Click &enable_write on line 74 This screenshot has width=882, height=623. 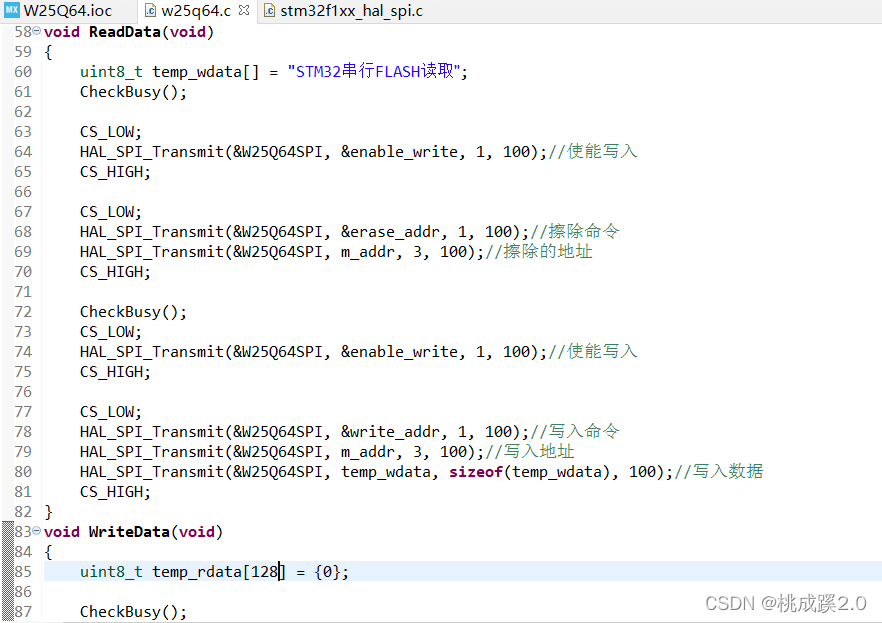tap(399, 352)
